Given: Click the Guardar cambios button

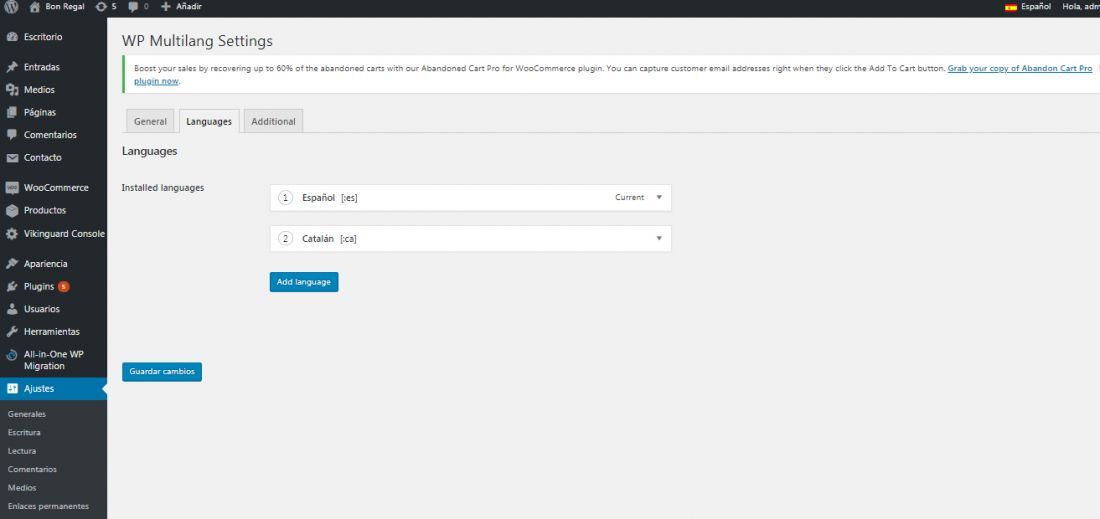Looking at the screenshot, I should [162, 372].
